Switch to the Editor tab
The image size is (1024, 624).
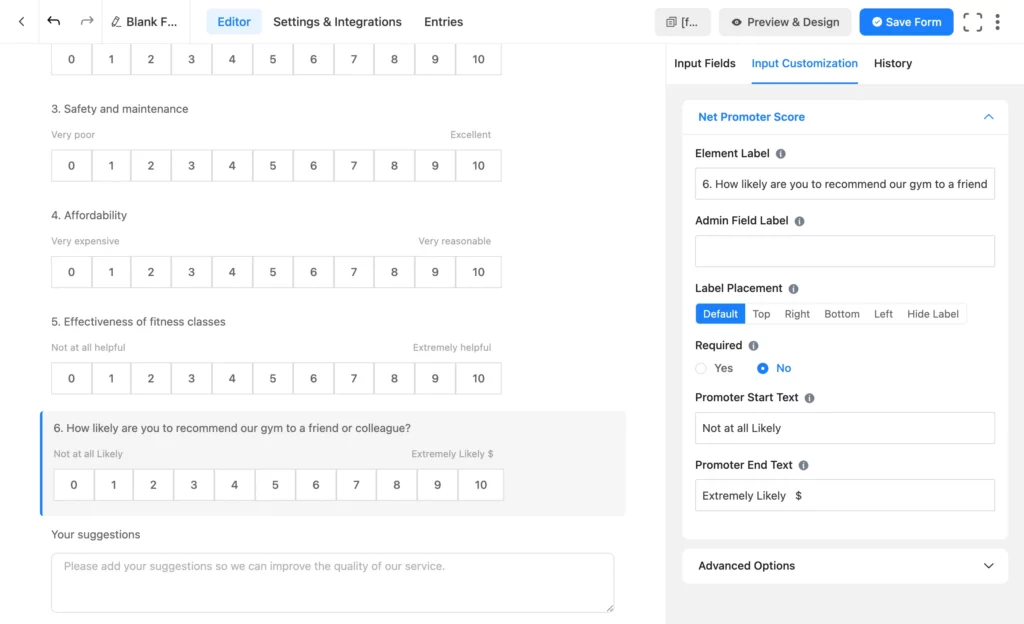(x=234, y=22)
